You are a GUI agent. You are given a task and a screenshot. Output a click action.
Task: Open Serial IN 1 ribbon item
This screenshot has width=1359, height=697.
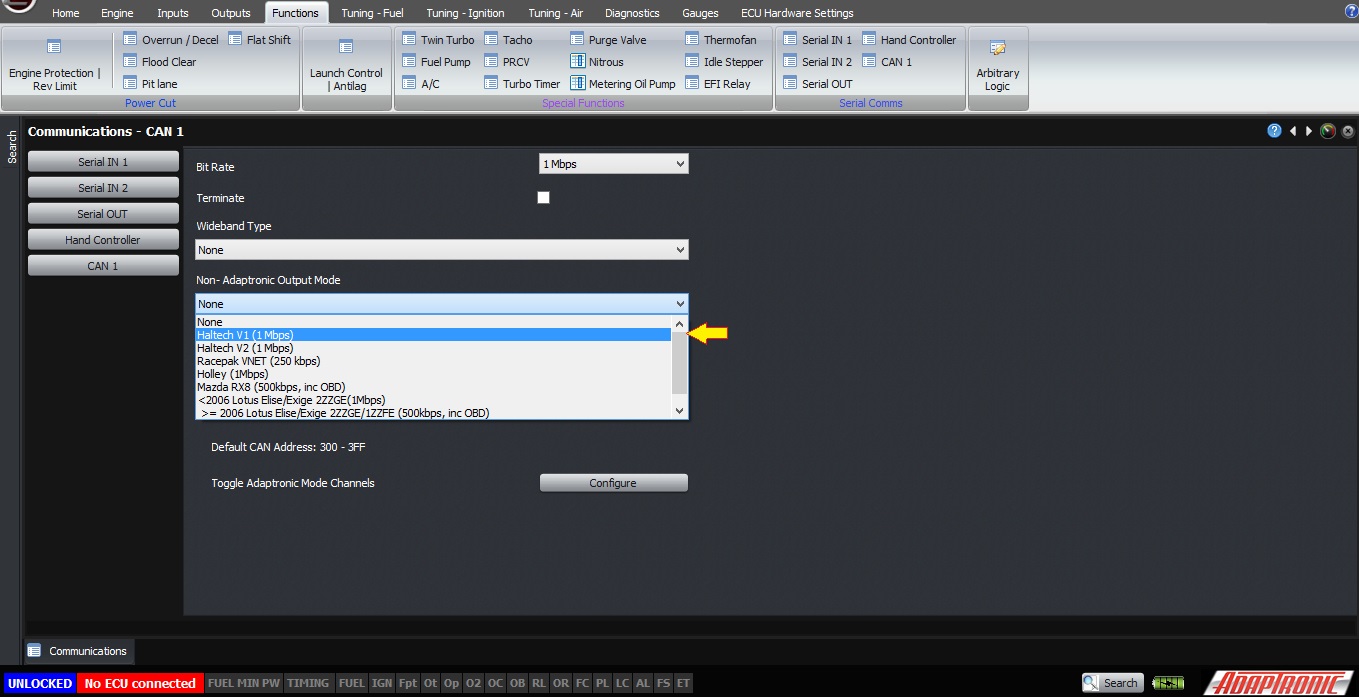click(x=817, y=40)
